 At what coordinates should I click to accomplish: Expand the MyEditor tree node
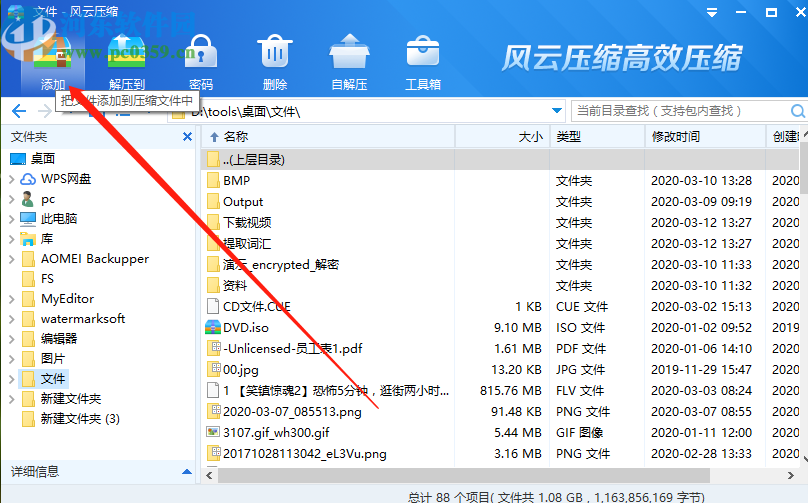[11, 299]
